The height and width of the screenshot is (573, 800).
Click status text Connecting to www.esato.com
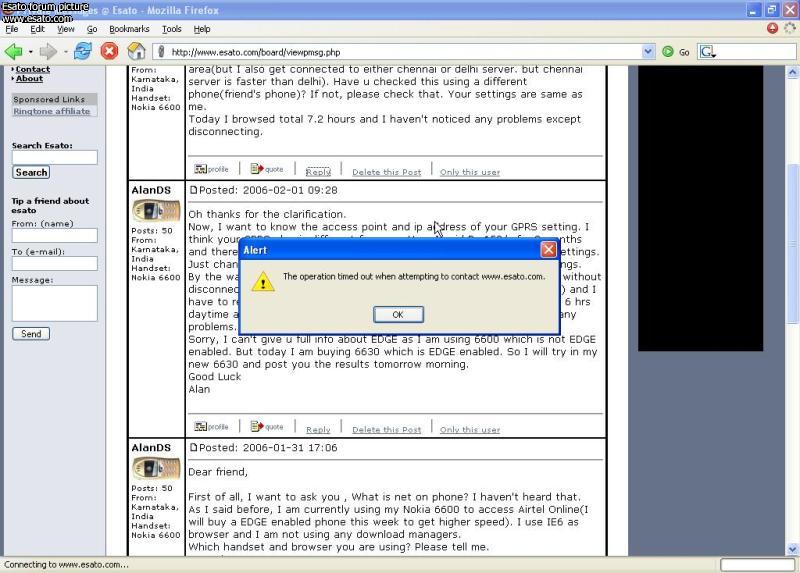pyautogui.click(x=66, y=564)
